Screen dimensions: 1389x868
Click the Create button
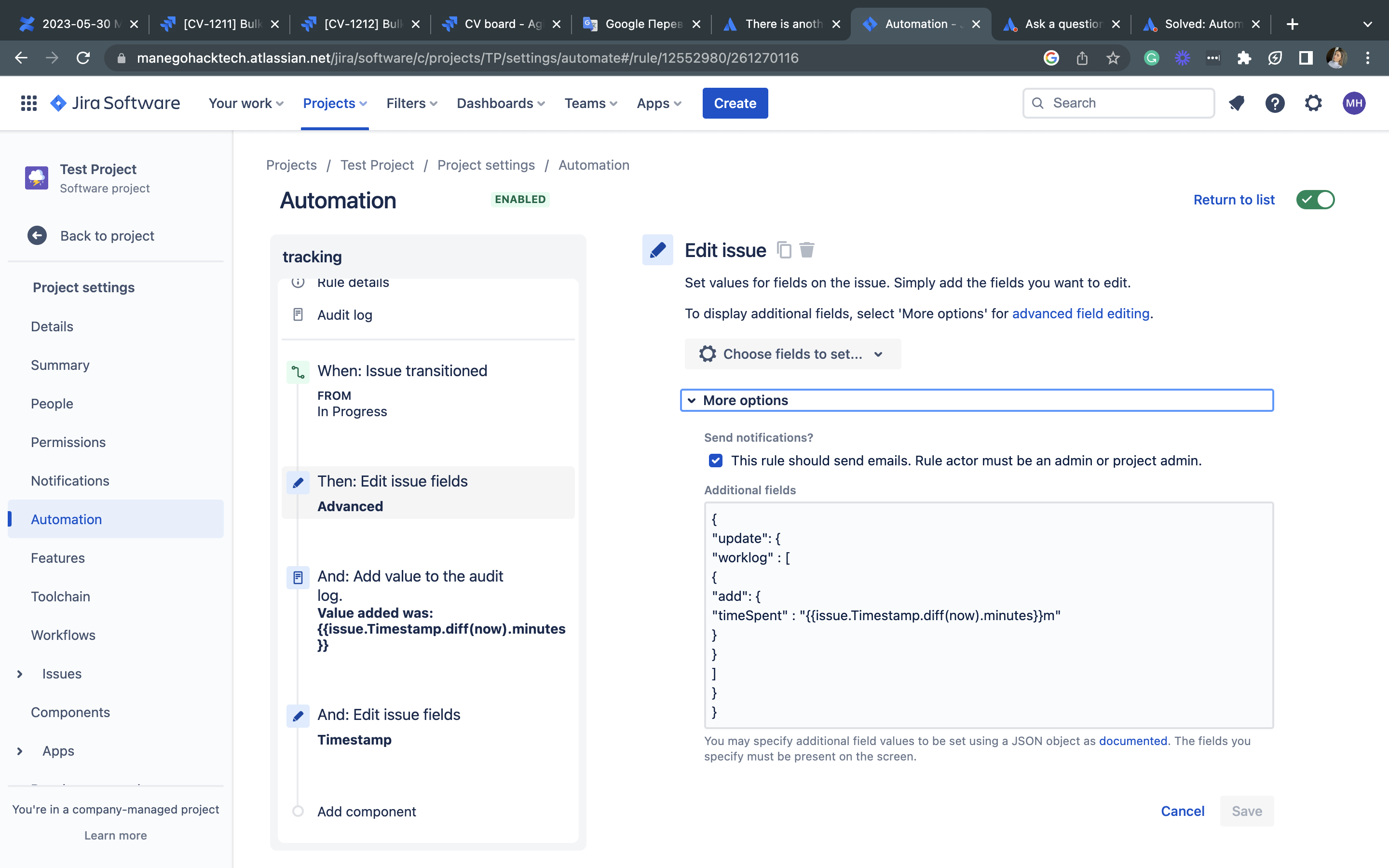pos(735,103)
